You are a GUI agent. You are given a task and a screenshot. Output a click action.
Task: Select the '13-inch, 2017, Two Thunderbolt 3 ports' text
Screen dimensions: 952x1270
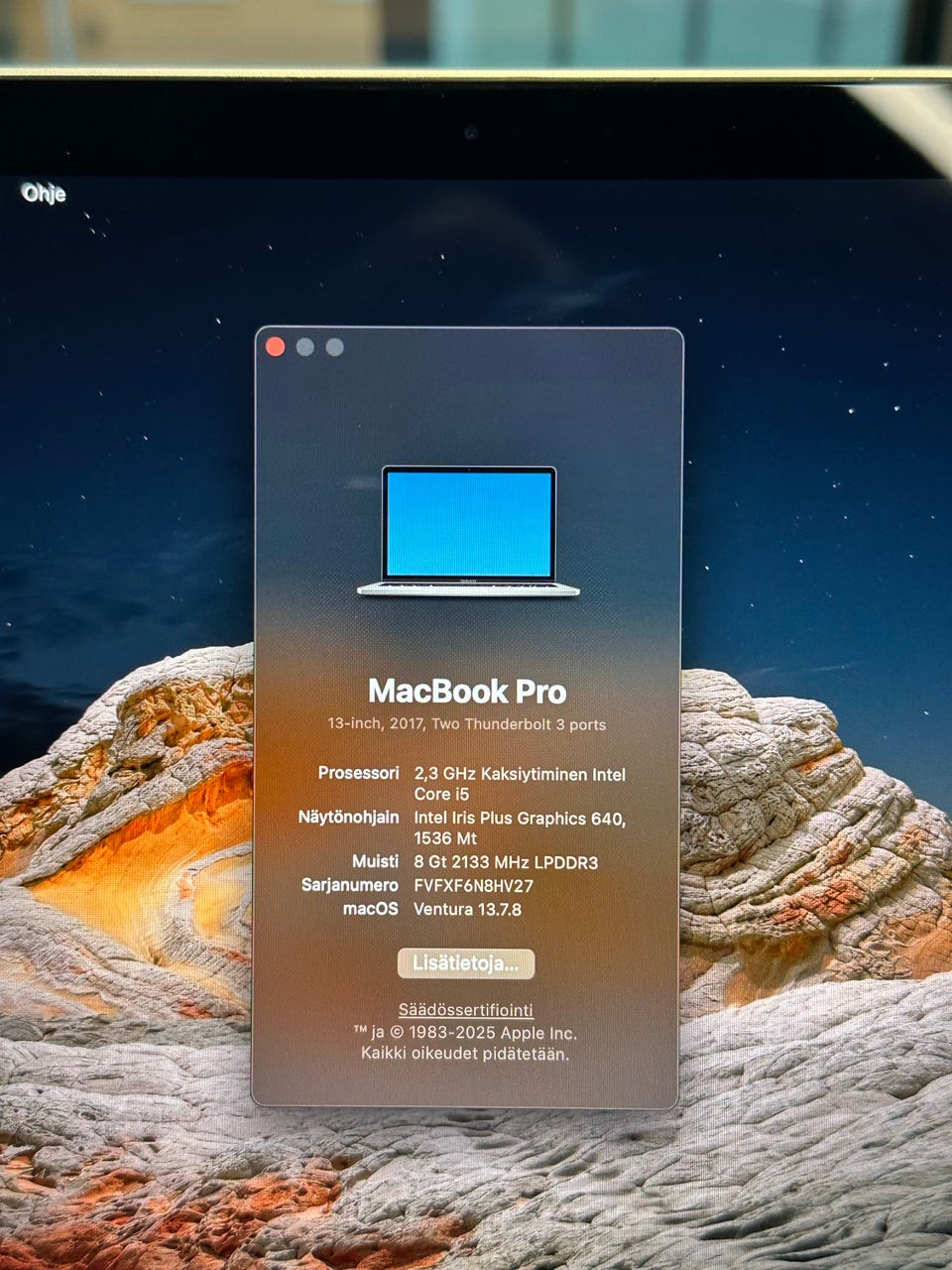pyautogui.click(x=467, y=724)
